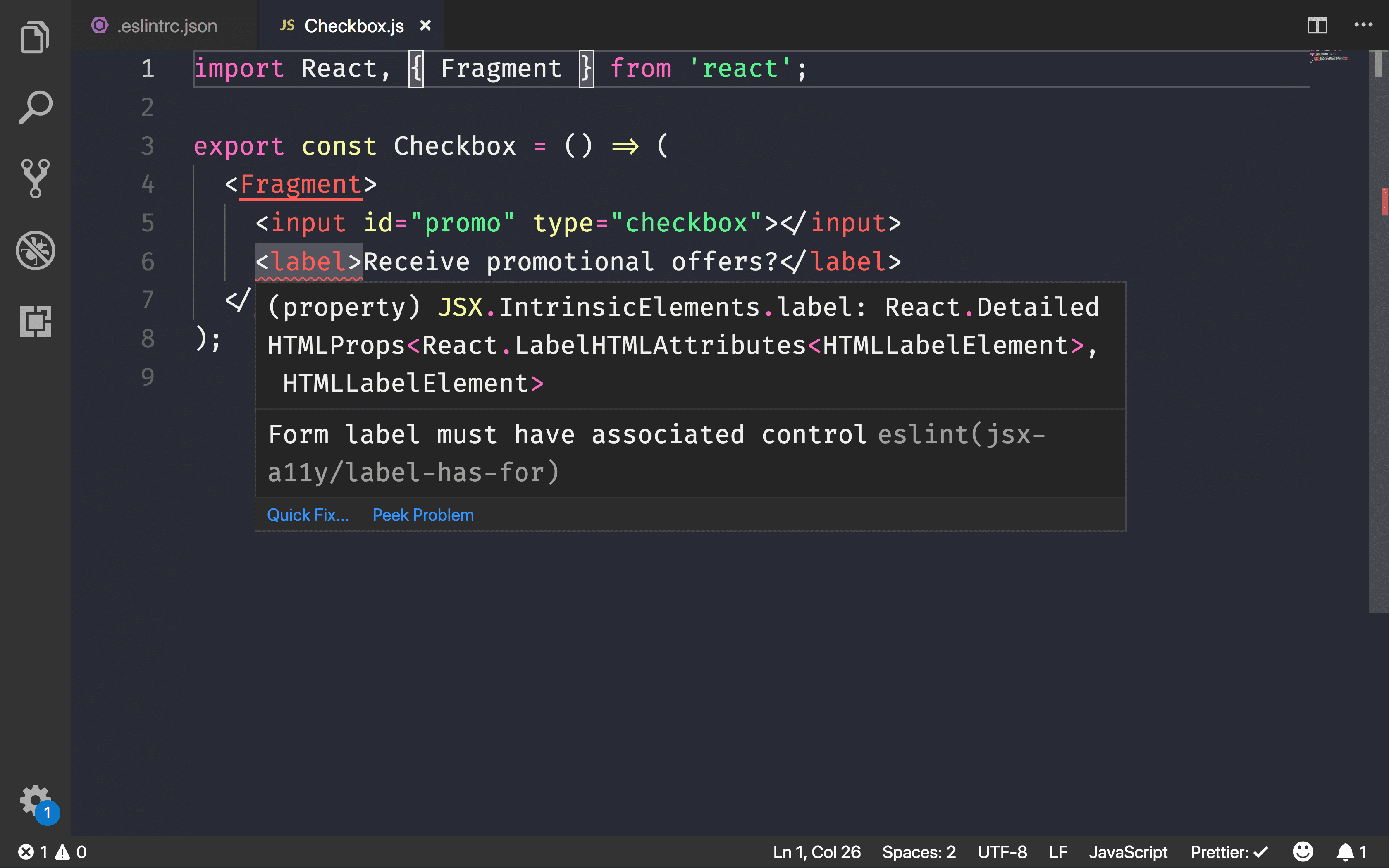Open Search panel in sidebar
1389x868 pixels.
pos(35,107)
